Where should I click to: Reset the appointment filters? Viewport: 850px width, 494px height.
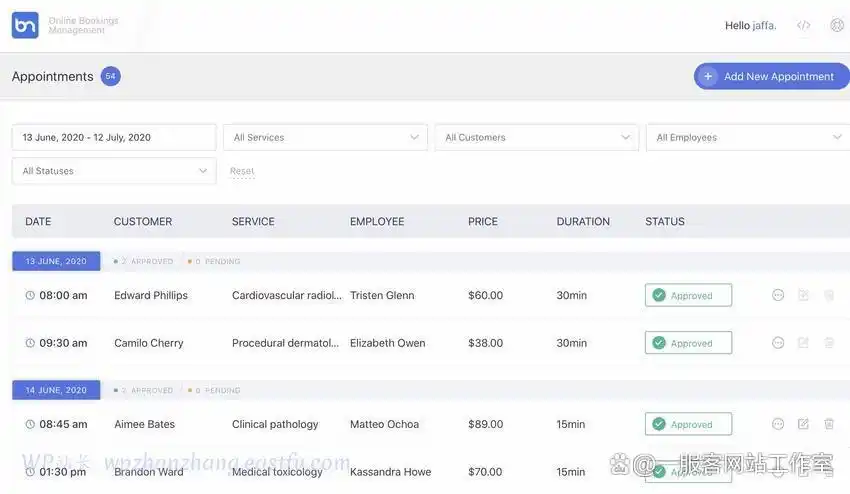(x=242, y=171)
